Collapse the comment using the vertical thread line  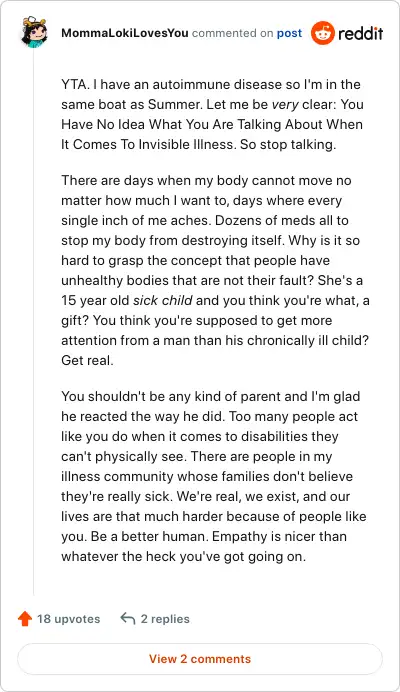tap(34, 322)
